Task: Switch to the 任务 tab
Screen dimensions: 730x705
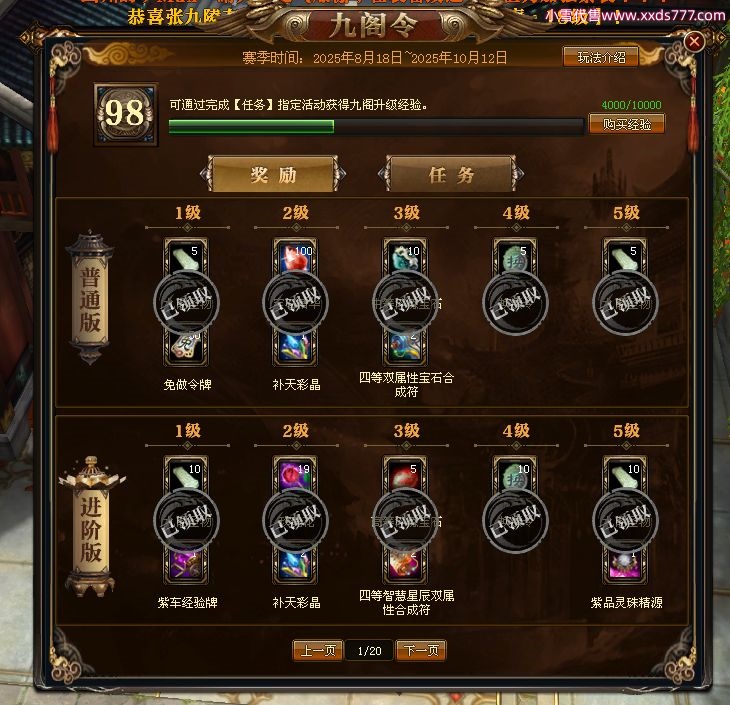Action: [451, 175]
